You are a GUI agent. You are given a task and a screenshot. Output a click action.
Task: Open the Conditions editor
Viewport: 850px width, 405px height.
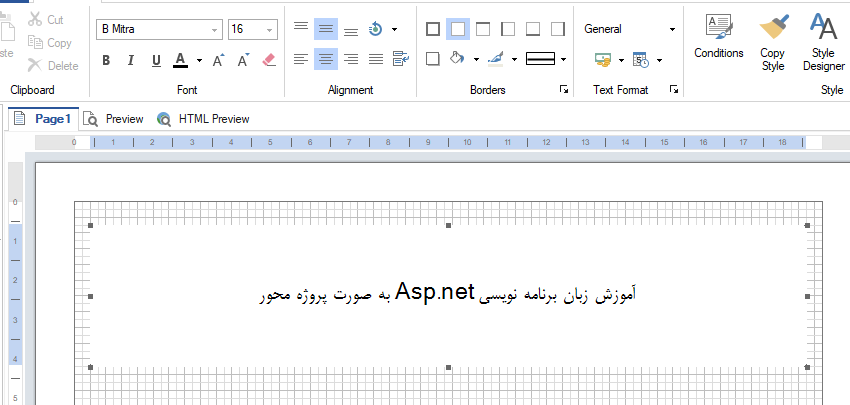coord(719,37)
